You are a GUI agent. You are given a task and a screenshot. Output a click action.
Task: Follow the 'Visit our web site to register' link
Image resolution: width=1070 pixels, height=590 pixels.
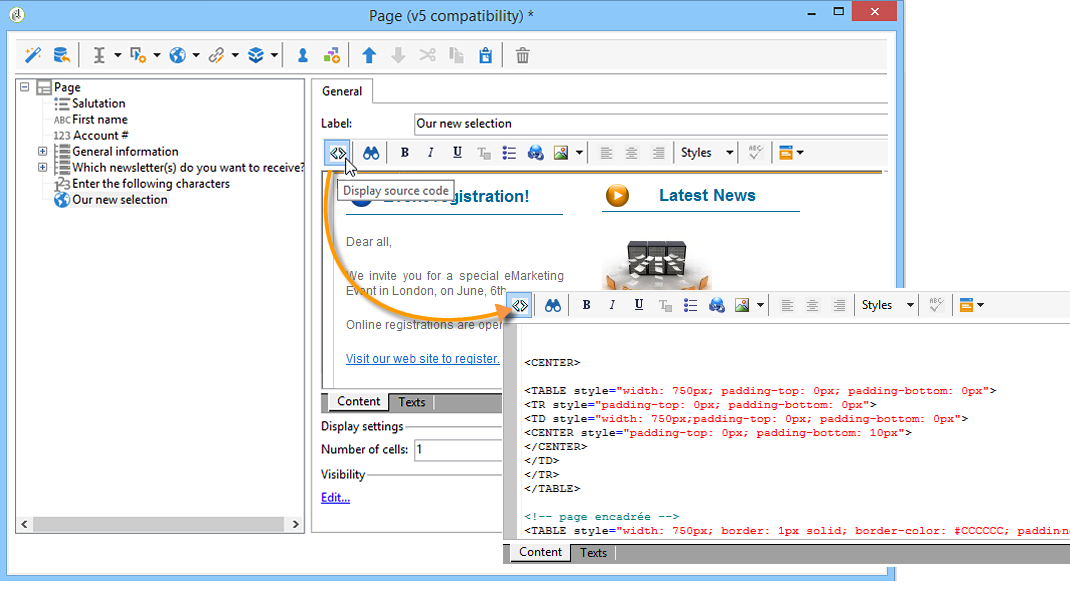(422, 358)
